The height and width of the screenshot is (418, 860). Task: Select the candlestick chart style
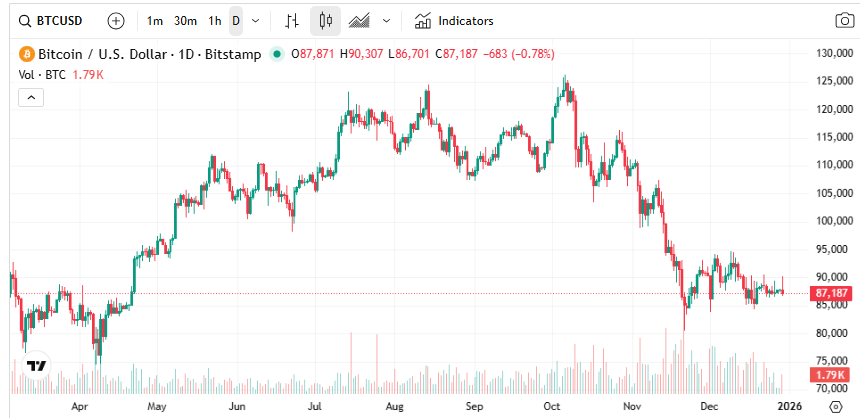tap(325, 20)
